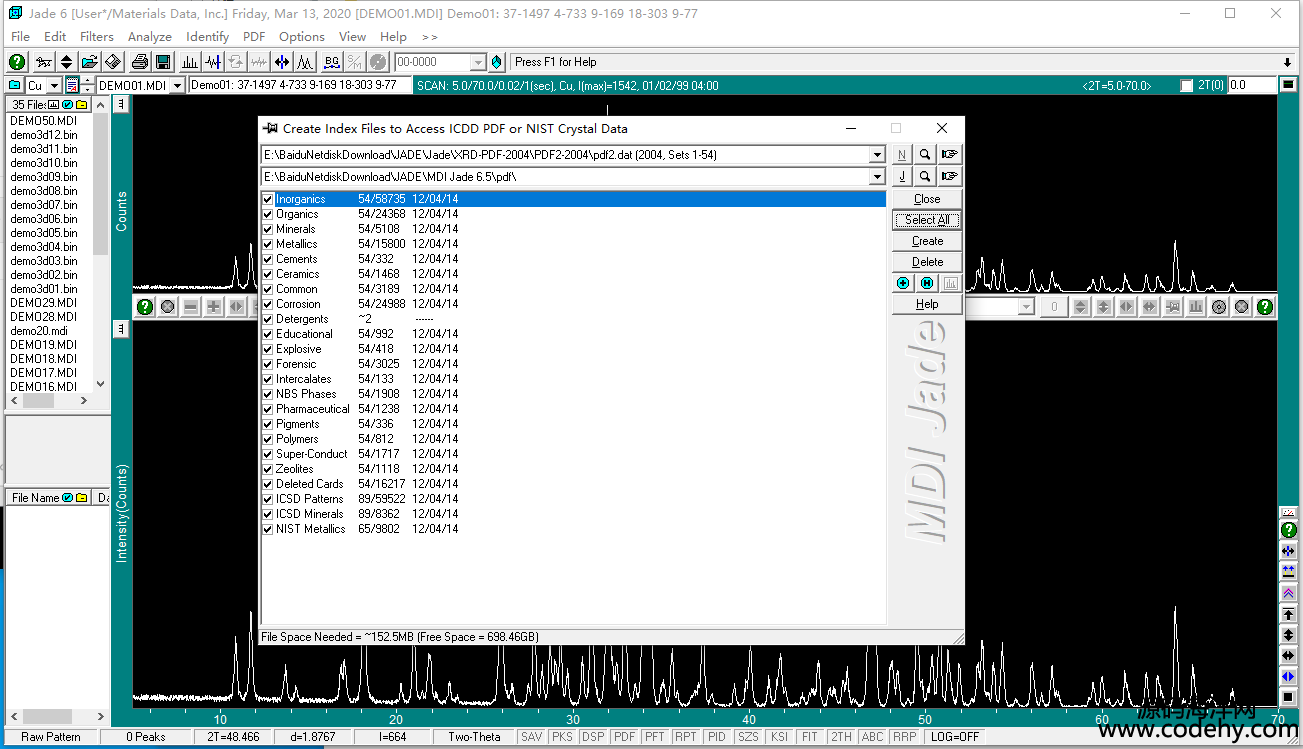
Task: Open the pdf2.dat path dropdown
Action: pos(877,155)
